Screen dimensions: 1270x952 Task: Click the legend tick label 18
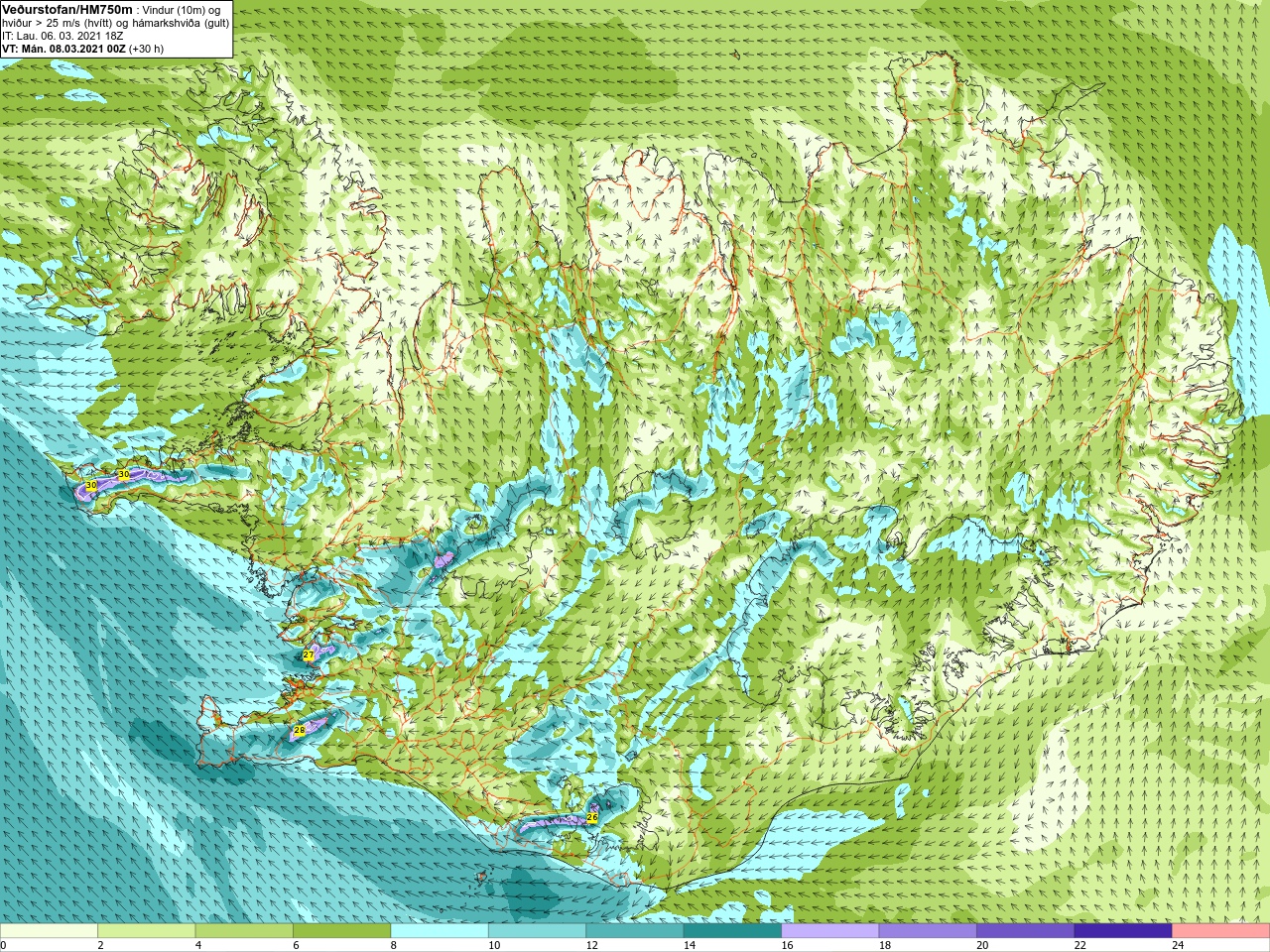click(885, 945)
